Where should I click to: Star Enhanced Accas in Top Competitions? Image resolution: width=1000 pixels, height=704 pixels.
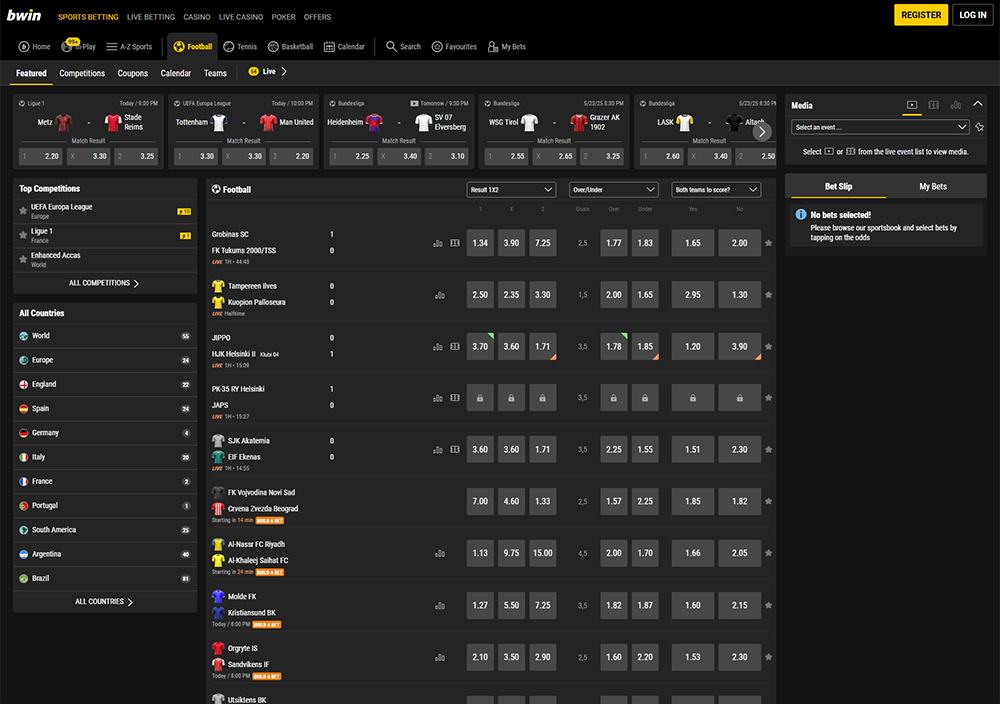[23, 259]
